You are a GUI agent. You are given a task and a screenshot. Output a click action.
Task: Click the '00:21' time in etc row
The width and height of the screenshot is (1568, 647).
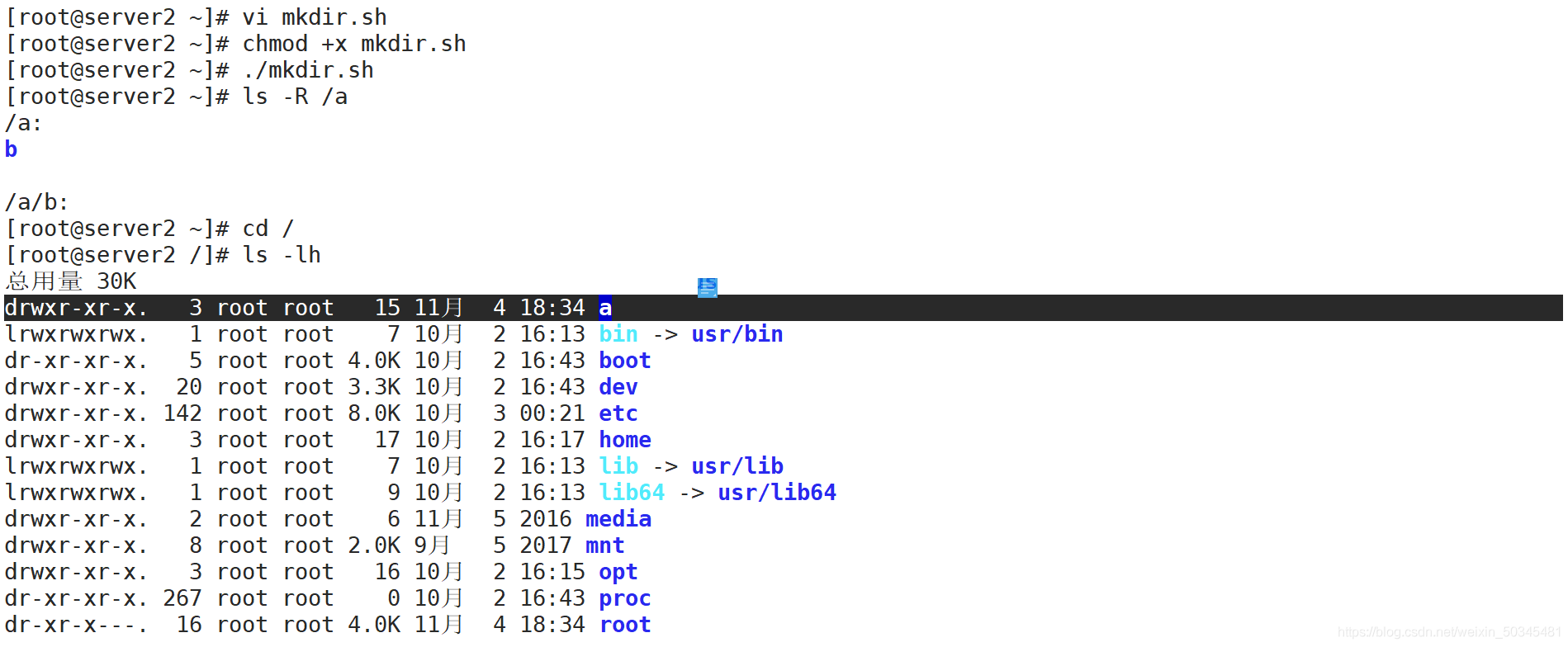pos(552,413)
